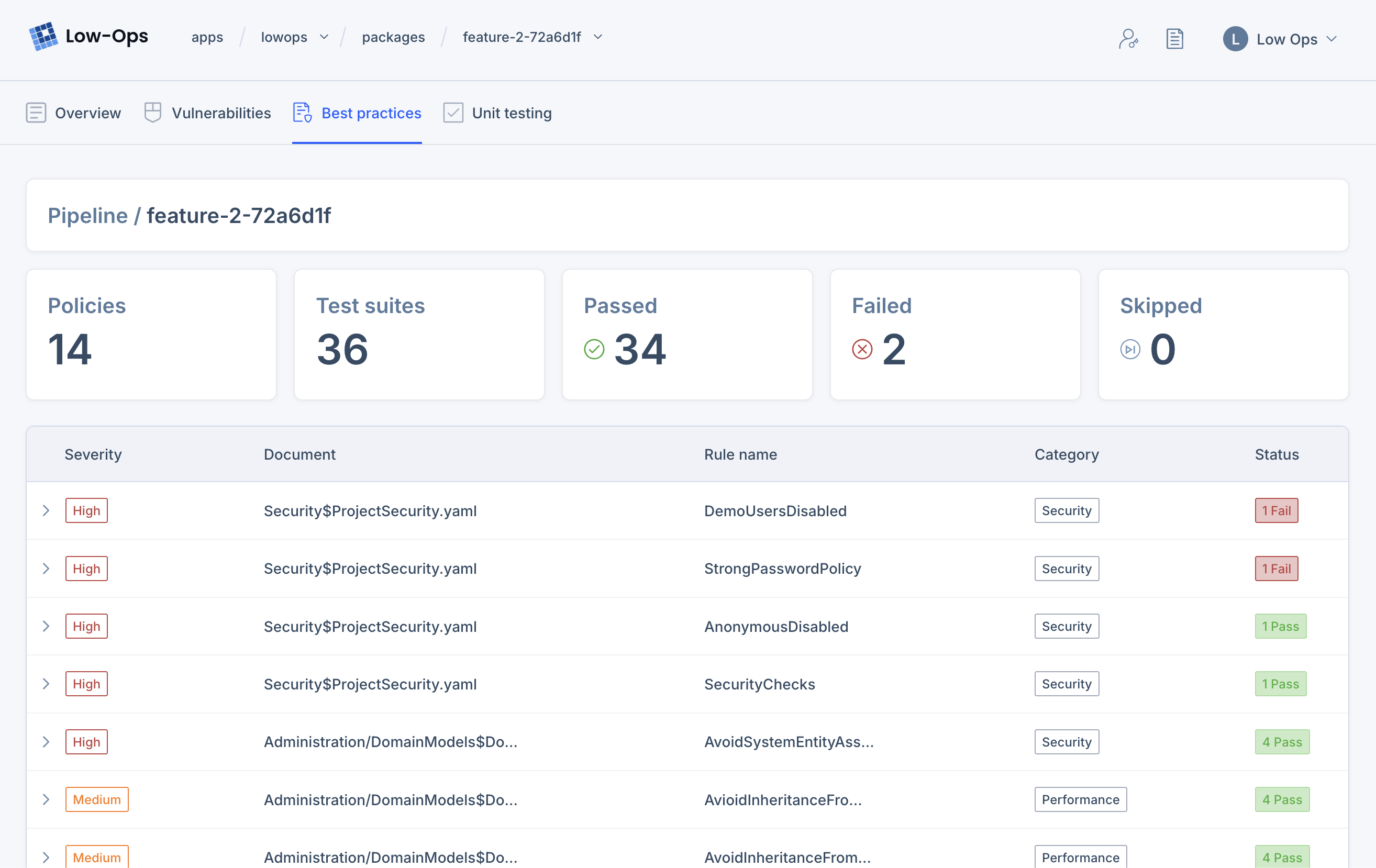Screen dimensions: 1376x868
Task: Expand the StrongPasswordPolicy rule row
Action: pos(46,568)
